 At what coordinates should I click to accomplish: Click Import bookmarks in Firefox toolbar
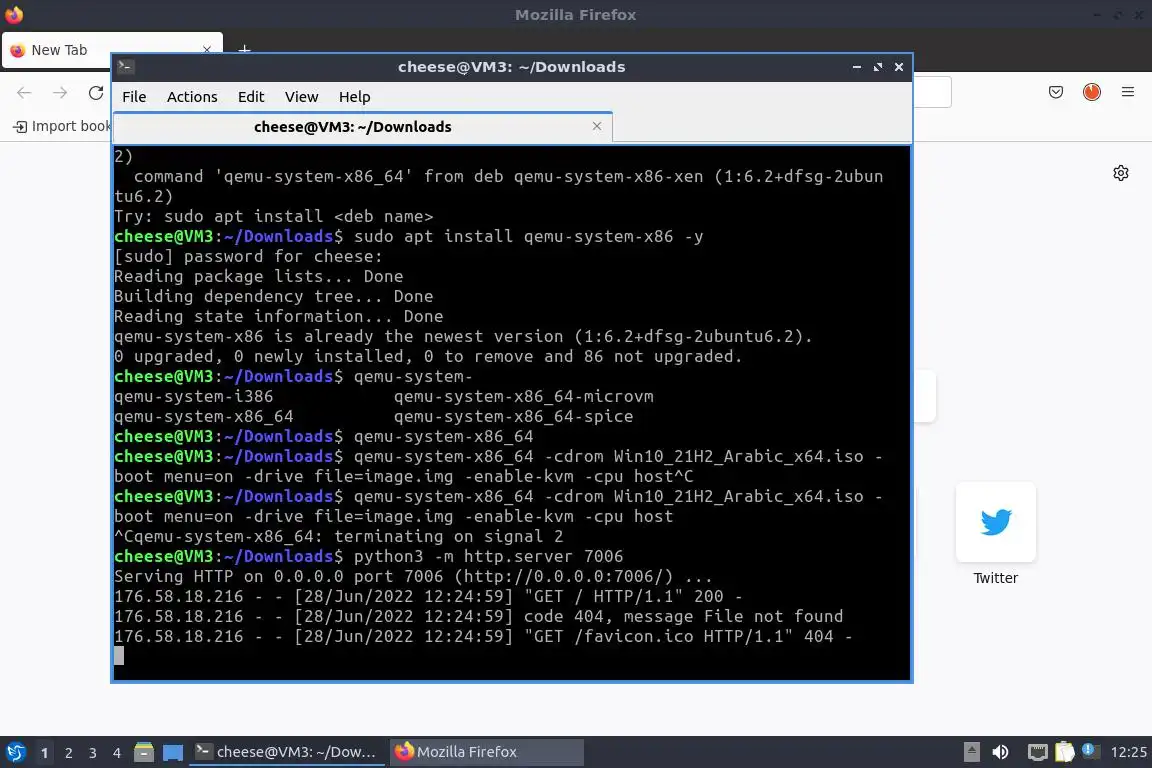[62, 126]
